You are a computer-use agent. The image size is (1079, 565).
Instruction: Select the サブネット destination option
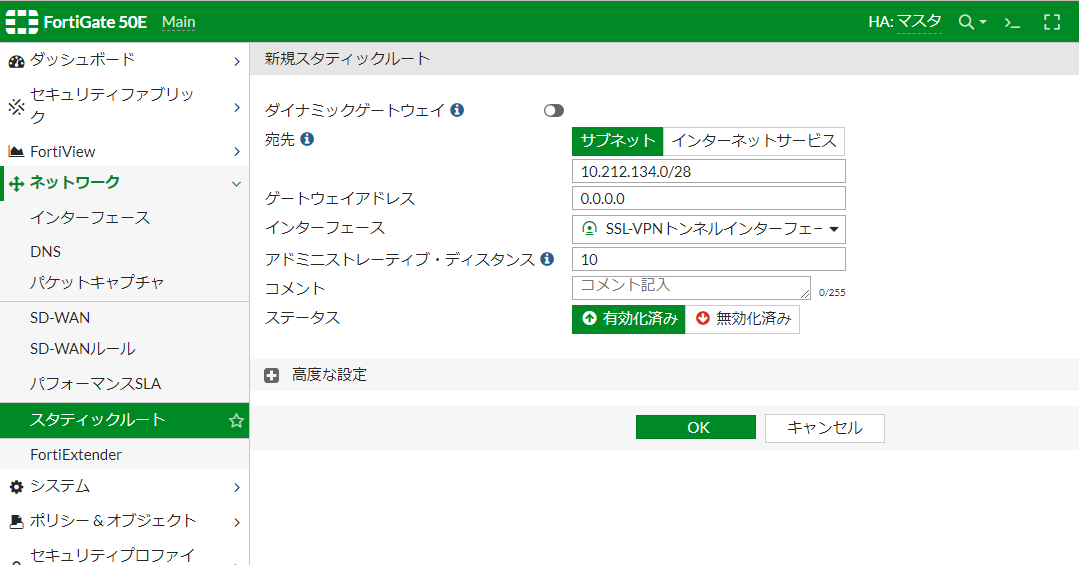(617, 141)
